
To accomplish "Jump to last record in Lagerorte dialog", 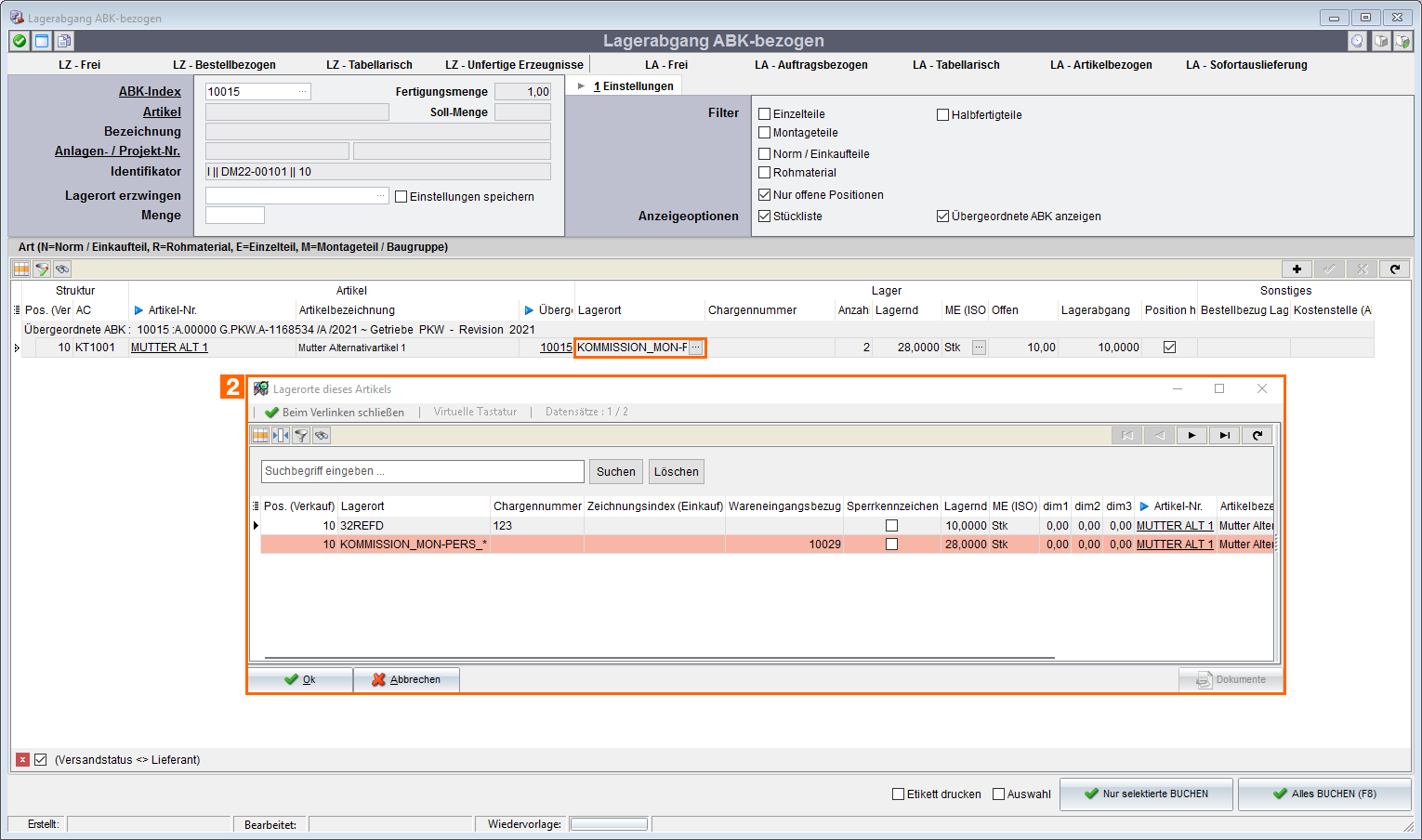I will 1225,435.
